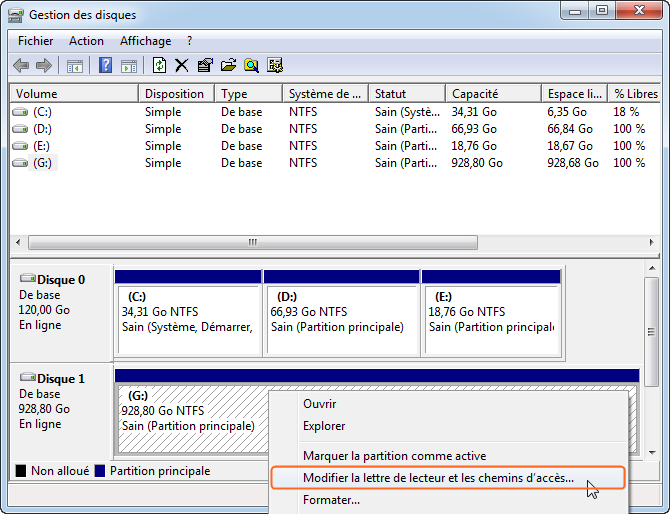Screen dimensions: 670x514
Task: Click the open folder toolbar icon
Action: [x=229, y=65]
